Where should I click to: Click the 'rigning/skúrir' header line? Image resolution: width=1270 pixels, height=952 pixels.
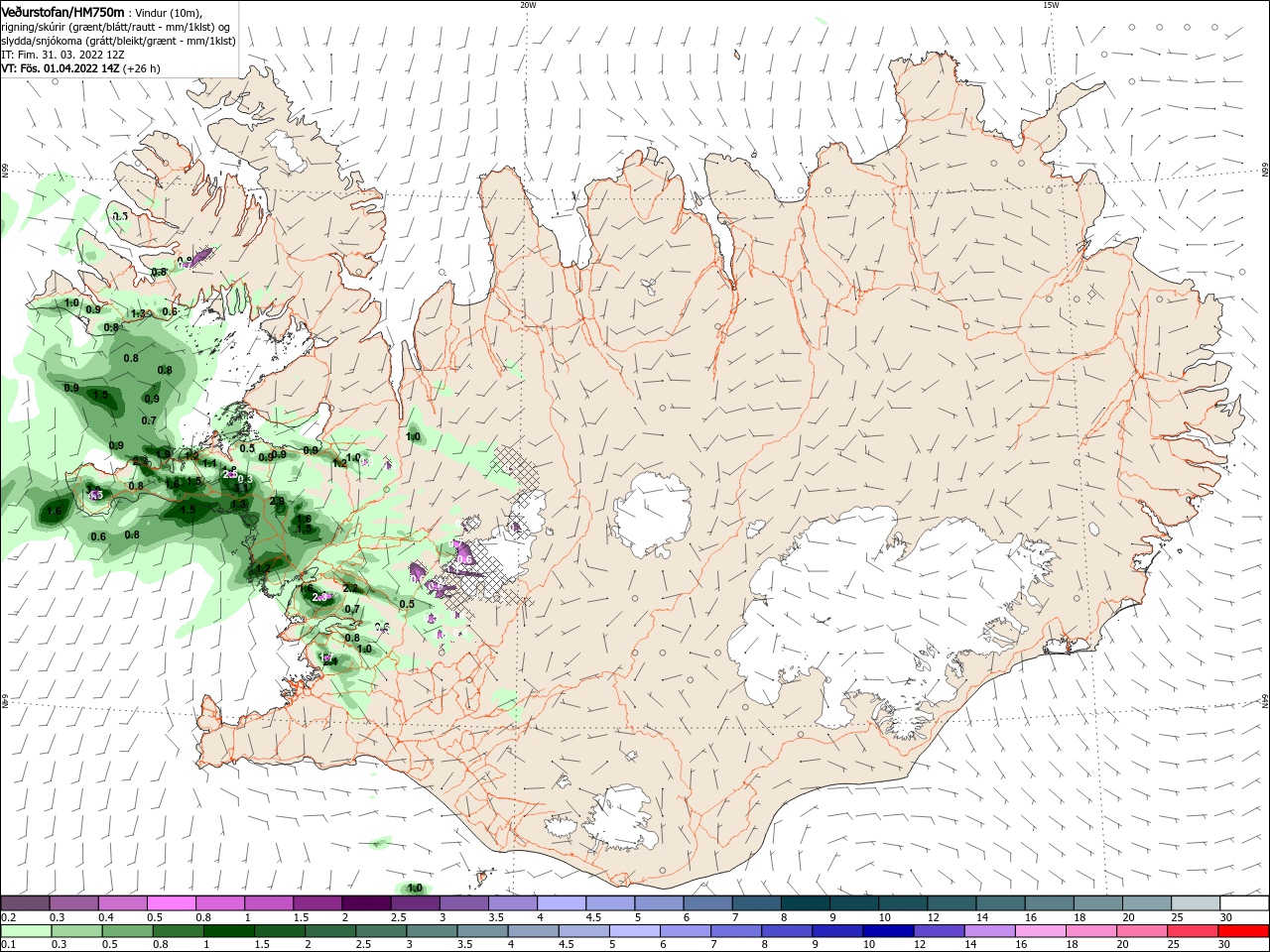point(117,26)
